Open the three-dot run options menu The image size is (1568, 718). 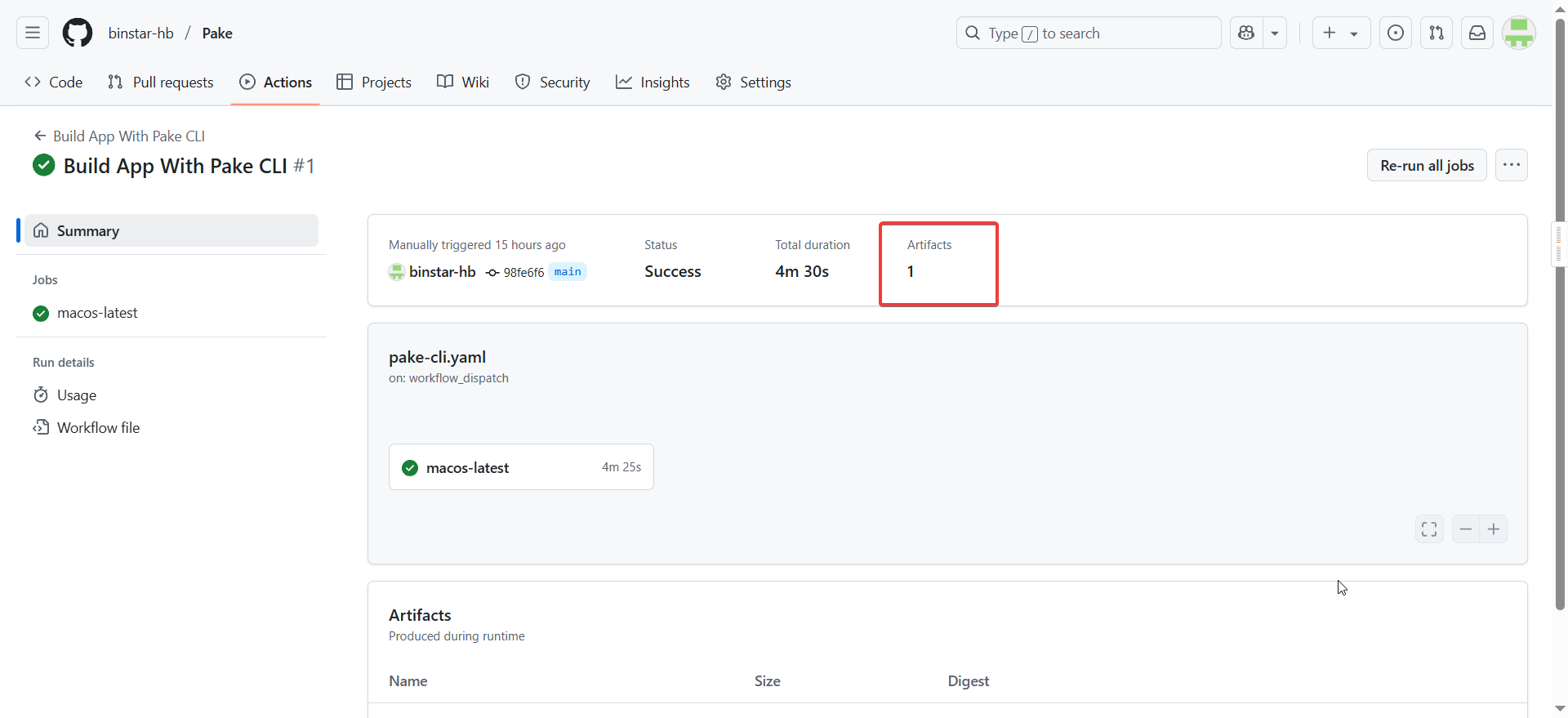pos(1512,165)
